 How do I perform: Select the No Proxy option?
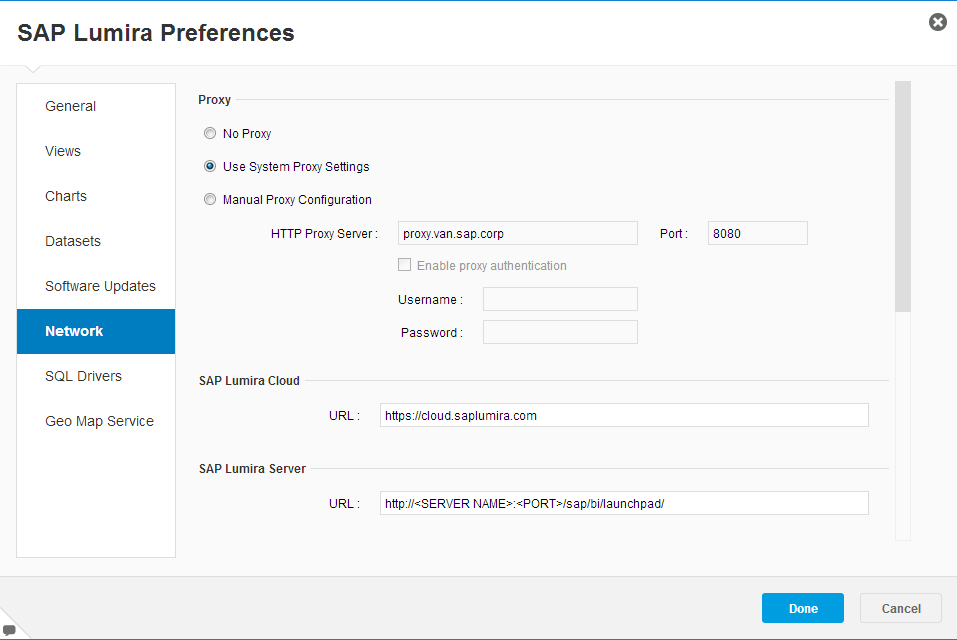(210, 133)
